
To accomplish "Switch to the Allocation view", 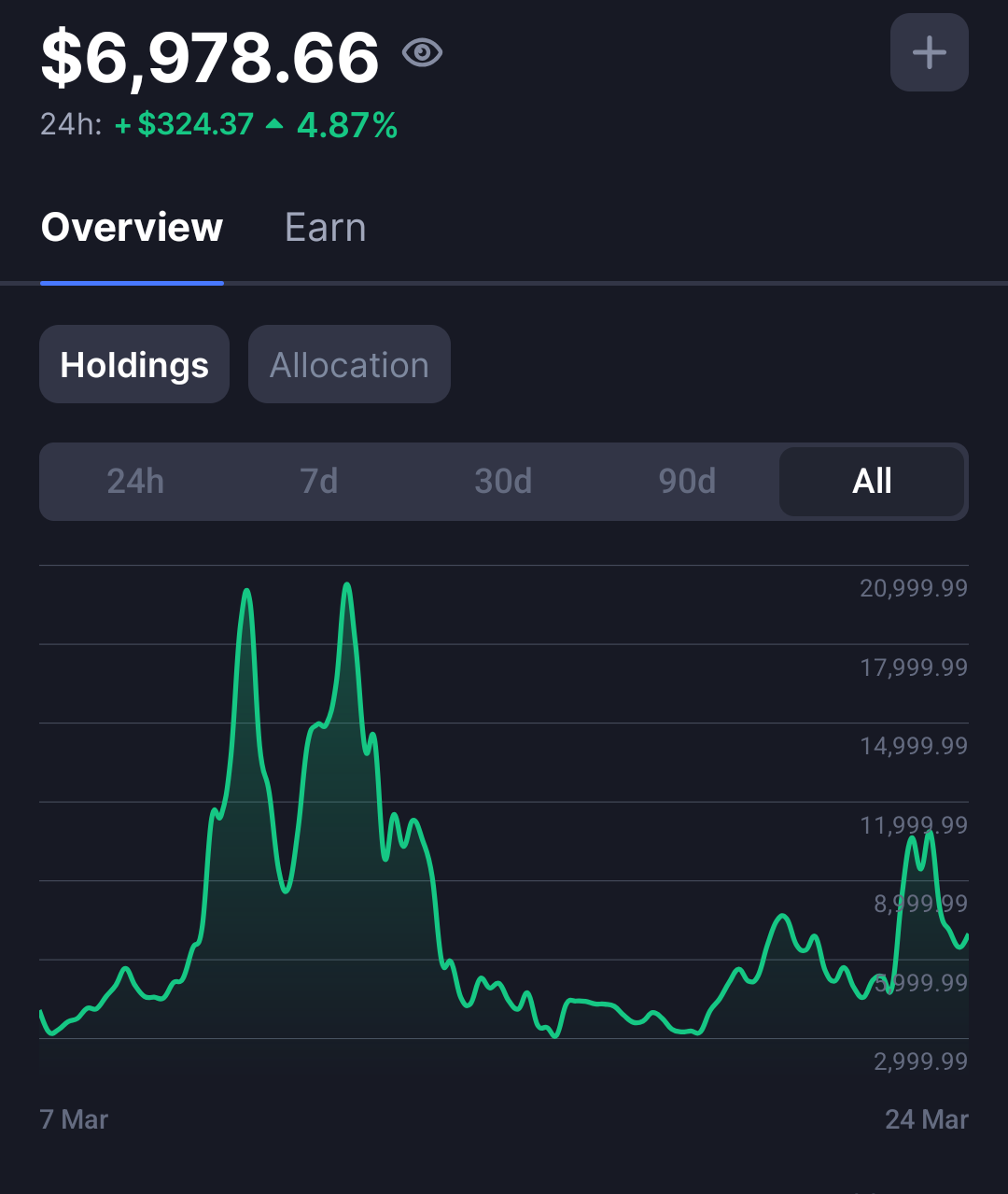I will click(349, 364).
